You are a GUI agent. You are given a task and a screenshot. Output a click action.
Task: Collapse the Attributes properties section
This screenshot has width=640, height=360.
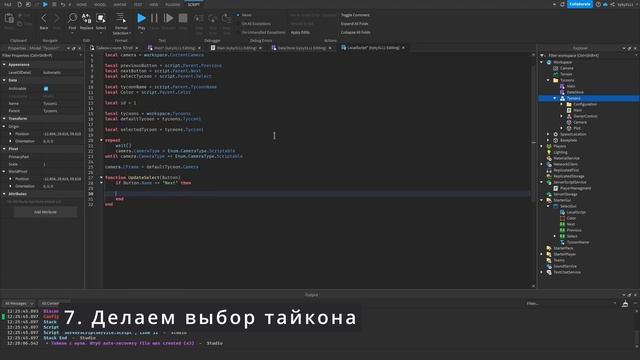click(4, 194)
